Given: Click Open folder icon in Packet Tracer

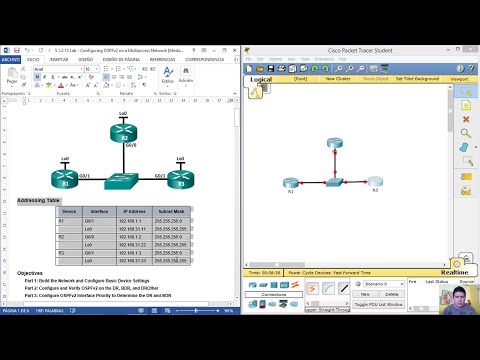Looking at the screenshot, I should [260, 69].
